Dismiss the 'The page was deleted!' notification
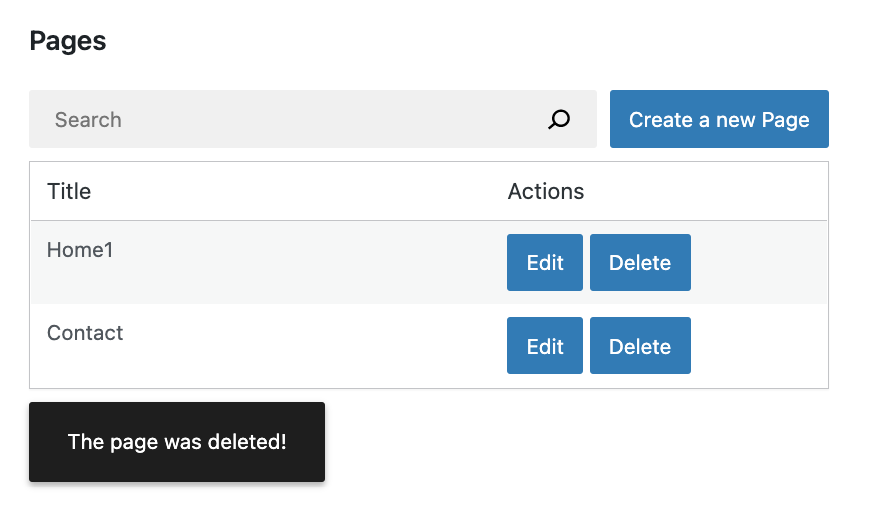The height and width of the screenshot is (508, 895). click(x=177, y=442)
